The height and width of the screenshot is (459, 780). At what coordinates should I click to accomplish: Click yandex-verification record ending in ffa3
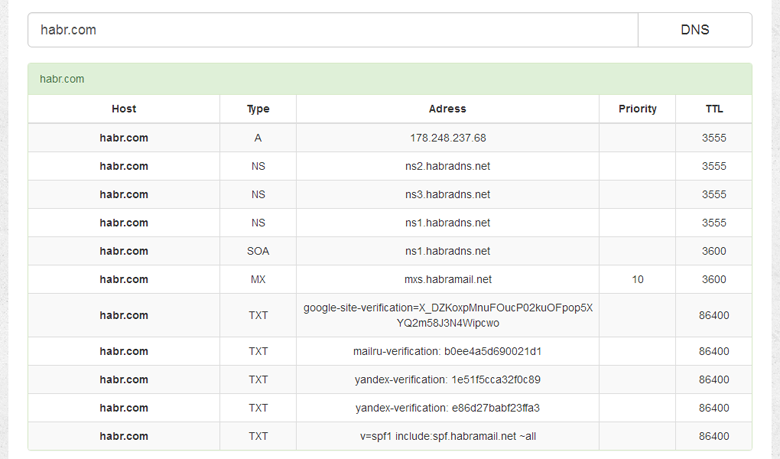[x=447, y=408]
